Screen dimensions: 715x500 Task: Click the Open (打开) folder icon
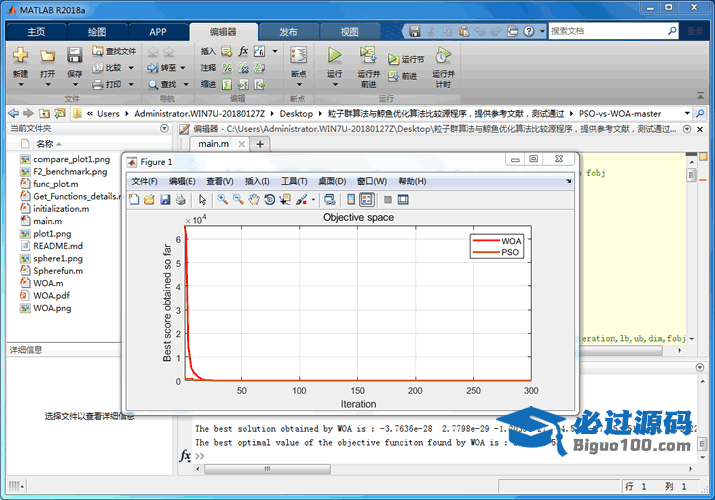pos(47,56)
